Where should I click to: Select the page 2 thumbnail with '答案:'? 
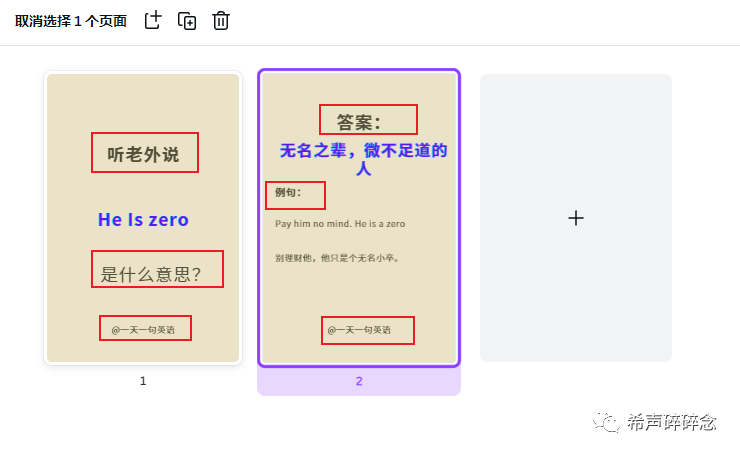[359, 218]
